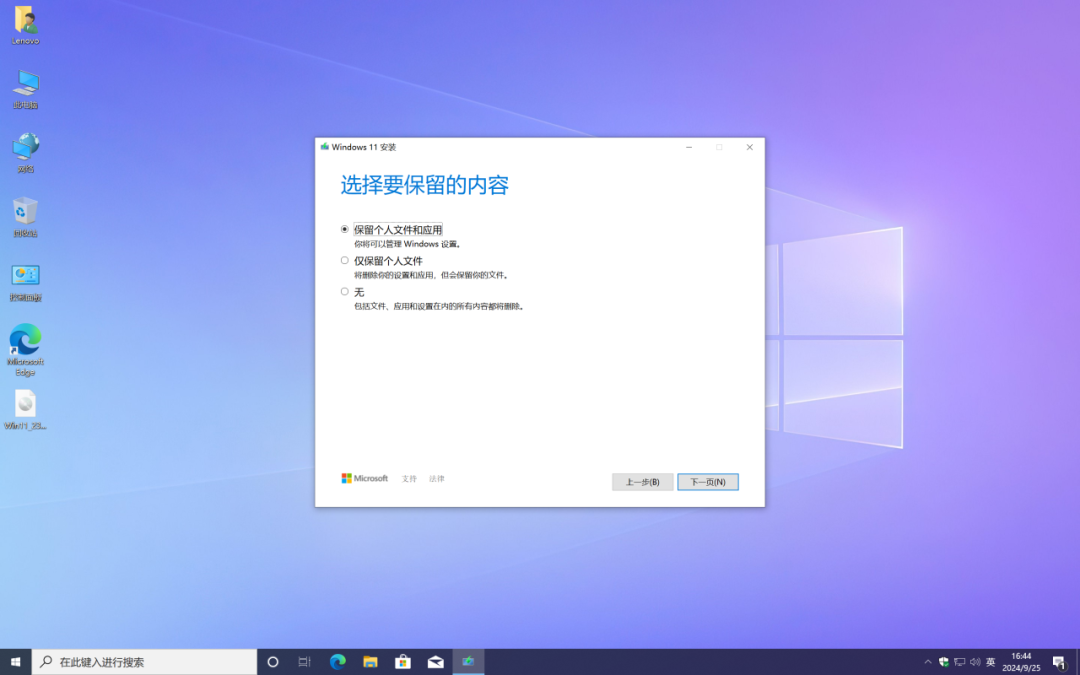Open Cortana circle icon on taskbar
Image resolution: width=1080 pixels, height=675 pixels.
click(273, 662)
